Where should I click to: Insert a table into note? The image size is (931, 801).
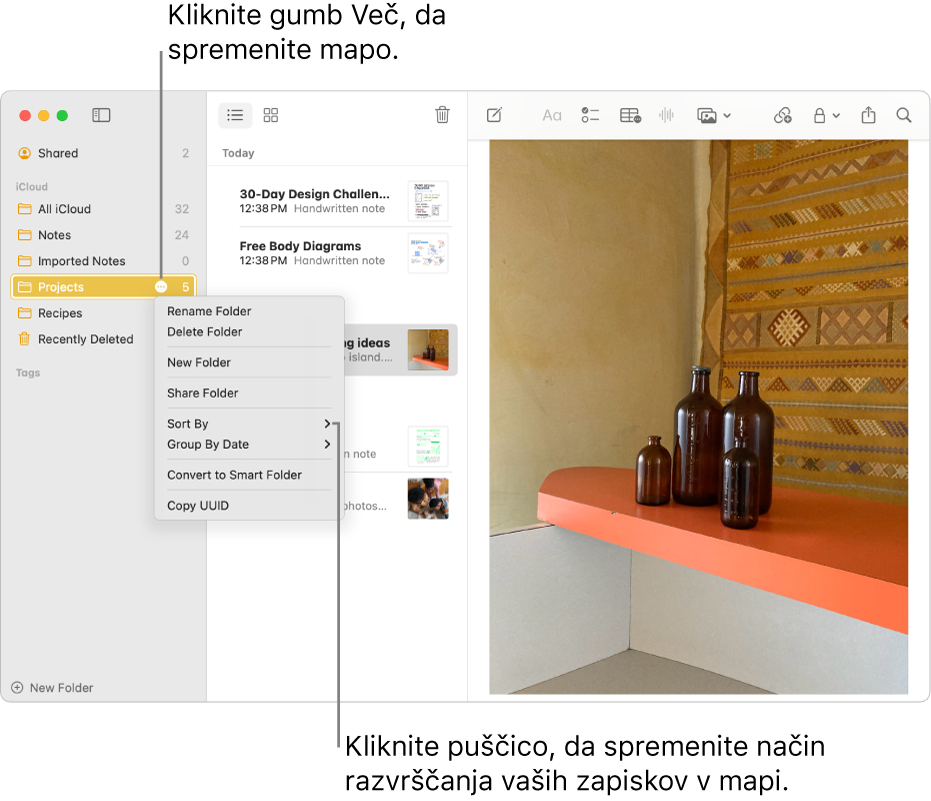[x=630, y=115]
